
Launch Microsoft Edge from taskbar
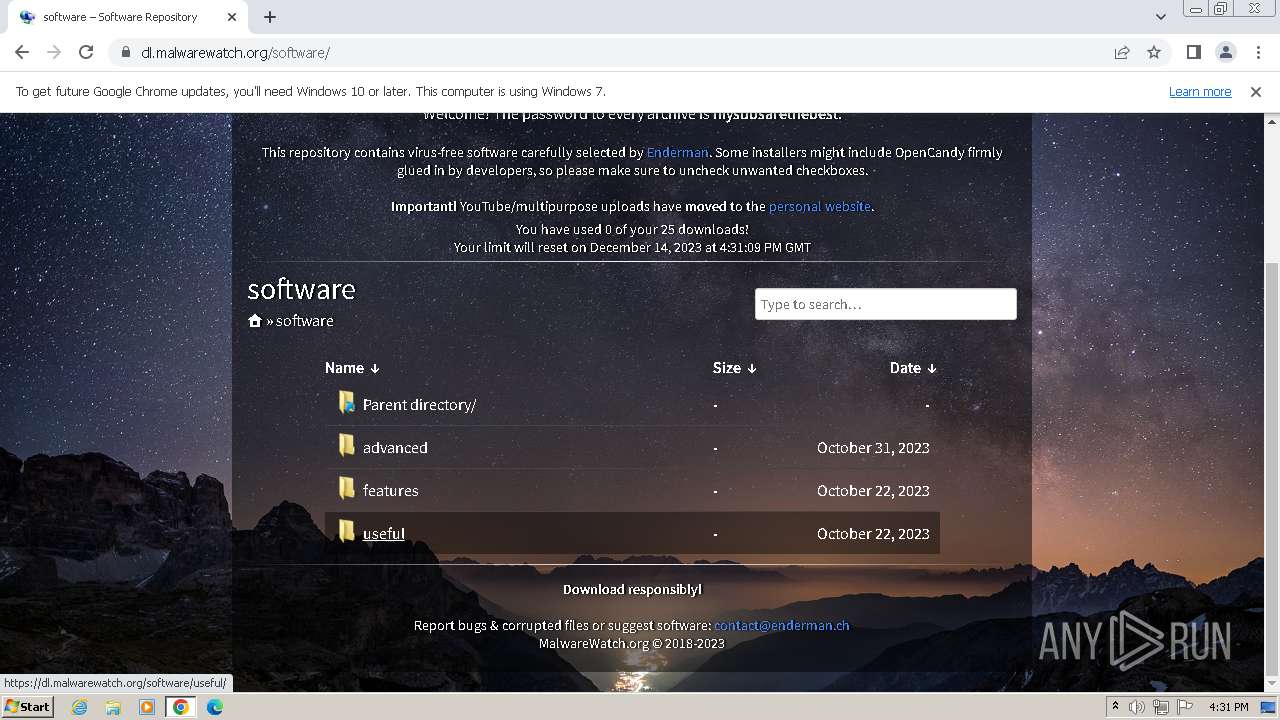[x=214, y=707]
